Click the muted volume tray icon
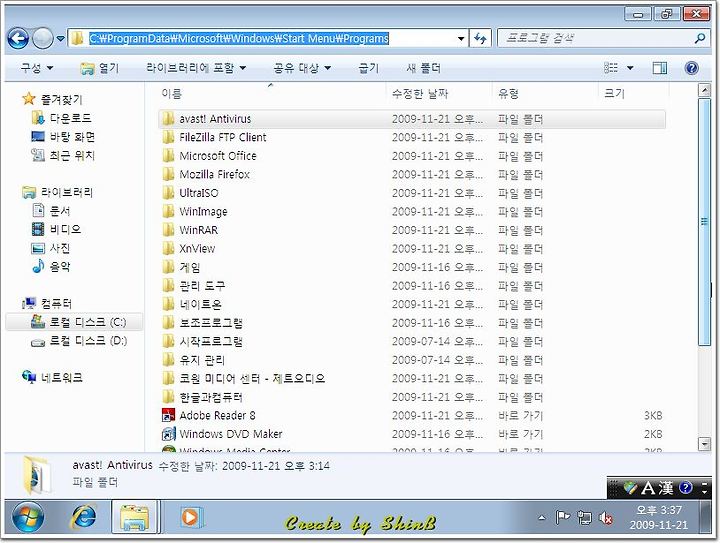The width and height of the screenshot is (720, 543). 606,518
